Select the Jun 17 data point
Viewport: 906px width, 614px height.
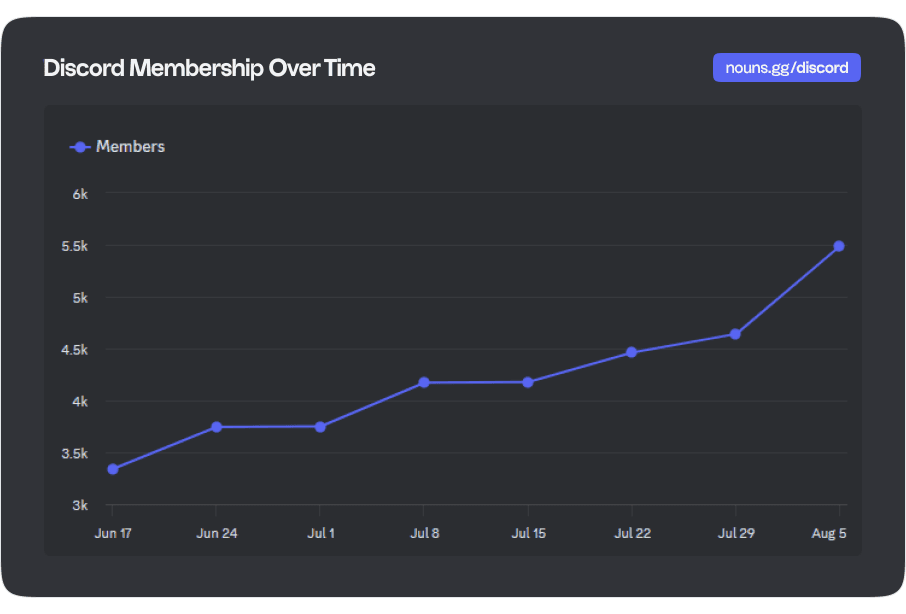[x=113, y=469]
